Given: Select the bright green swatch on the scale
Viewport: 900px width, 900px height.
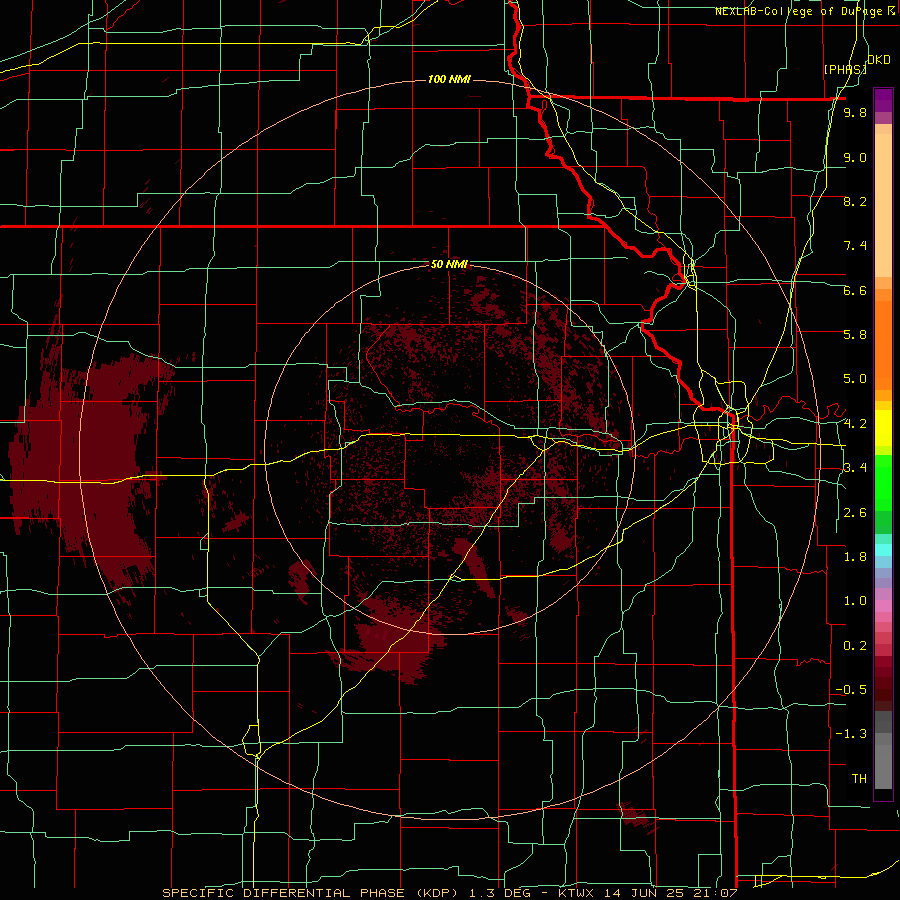Looking at the screenshot, I should coord(883,482).
